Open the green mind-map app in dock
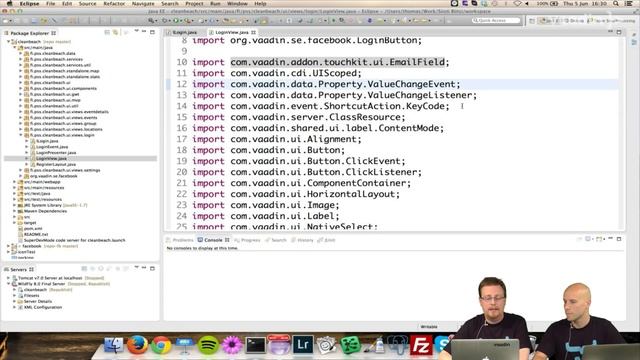Viewport: 640px width, 360px height. pyautogui.click(x=350, y=345)
